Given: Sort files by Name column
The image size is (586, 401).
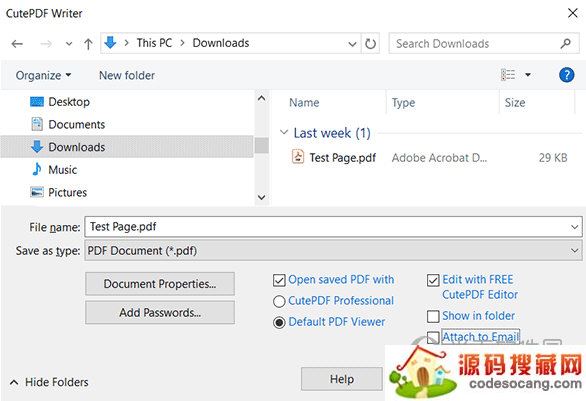Looking at the screenshot, I should [304, 103].
